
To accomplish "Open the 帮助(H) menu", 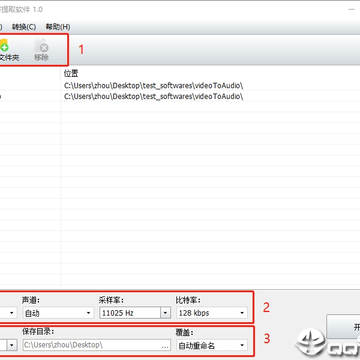I will click(58, 27).
